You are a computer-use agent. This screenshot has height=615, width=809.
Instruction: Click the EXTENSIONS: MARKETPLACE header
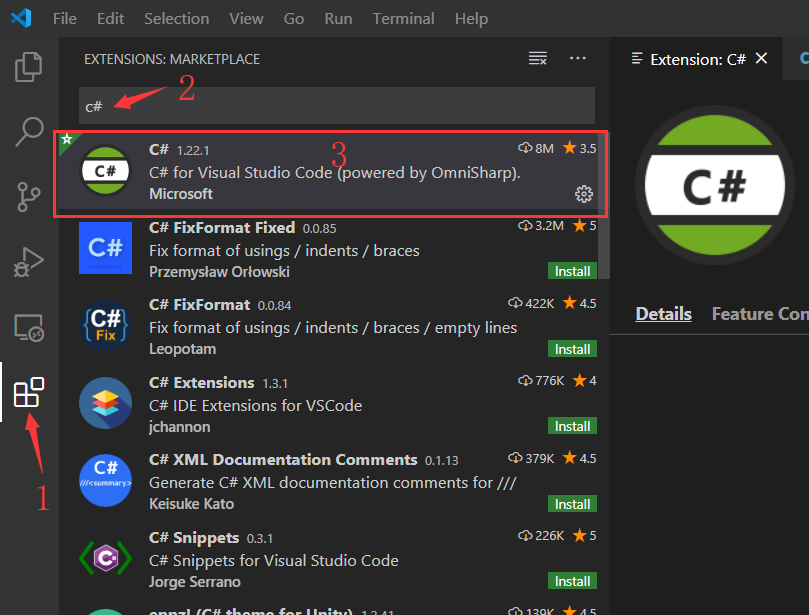click(x=172, y=59)
